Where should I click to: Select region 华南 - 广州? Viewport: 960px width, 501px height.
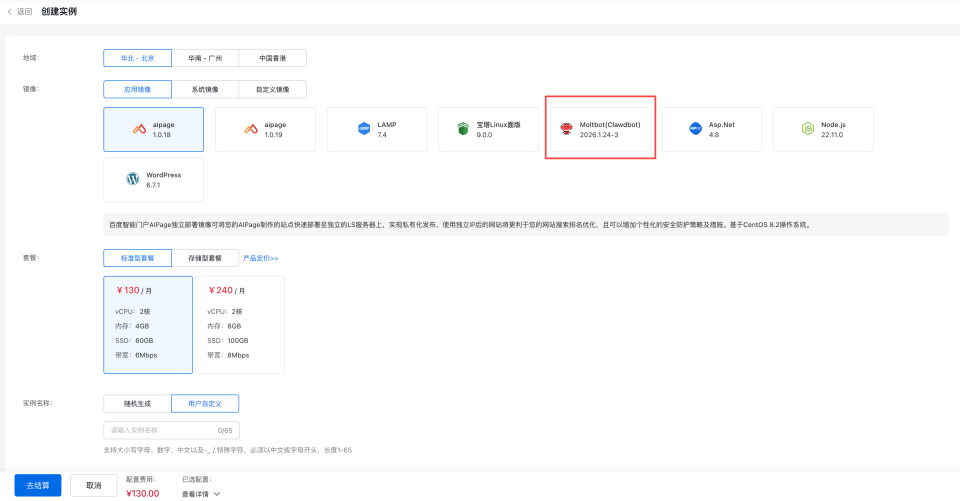[x=205, y=58]
